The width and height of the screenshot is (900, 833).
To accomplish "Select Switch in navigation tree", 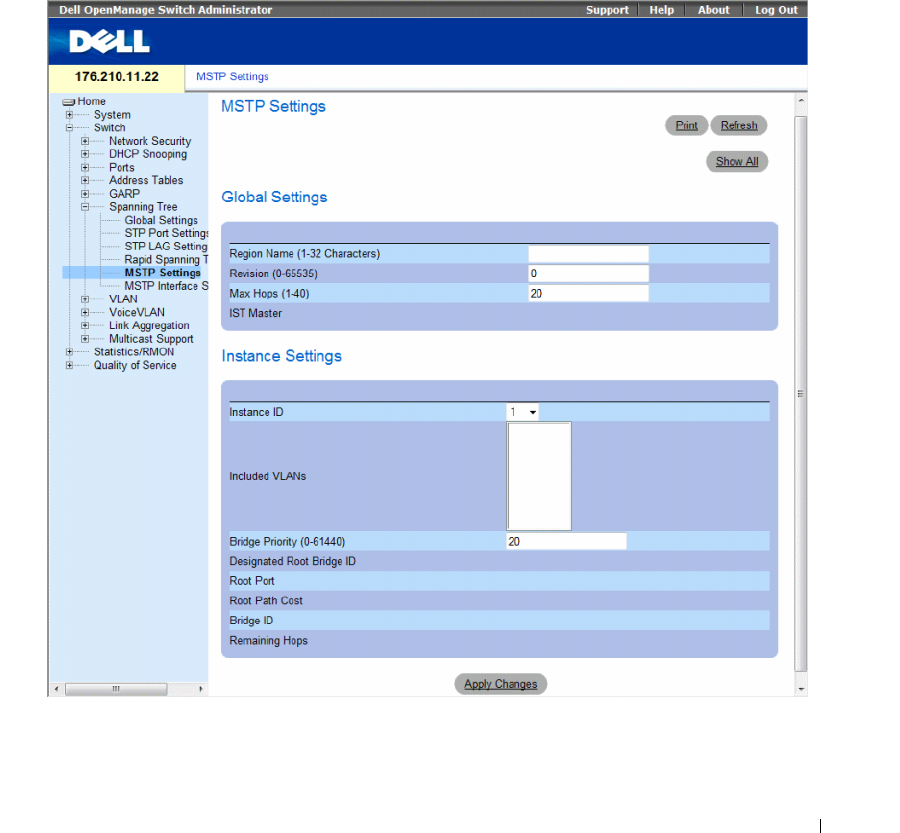I will (109, 127).
